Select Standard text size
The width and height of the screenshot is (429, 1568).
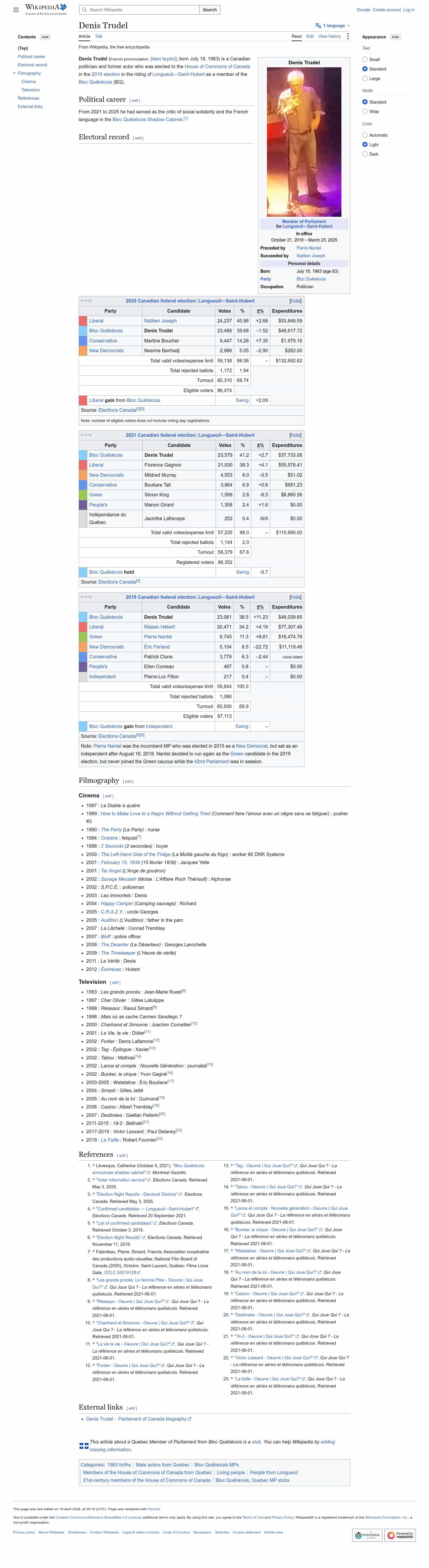[x=364, y=69]
